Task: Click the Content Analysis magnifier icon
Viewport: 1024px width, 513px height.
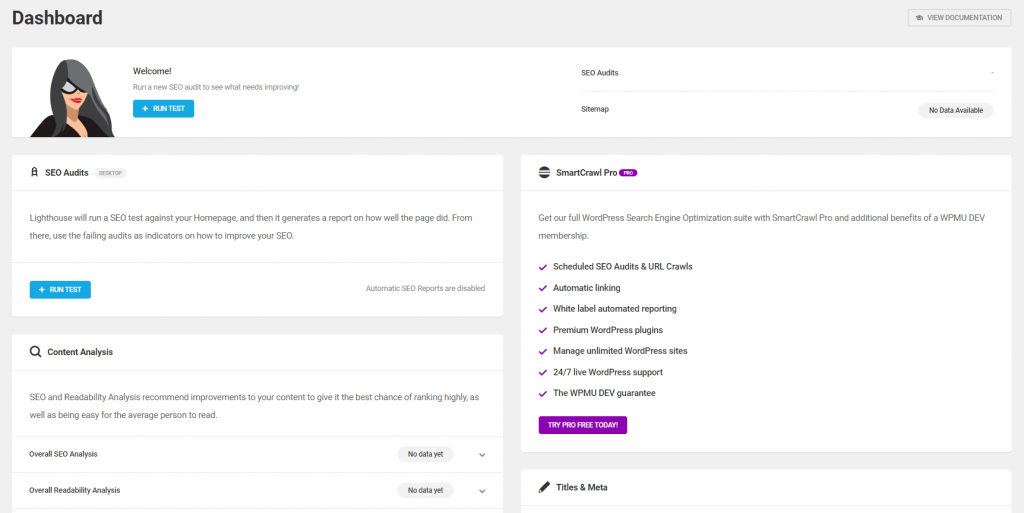Action: pos(35,352)
